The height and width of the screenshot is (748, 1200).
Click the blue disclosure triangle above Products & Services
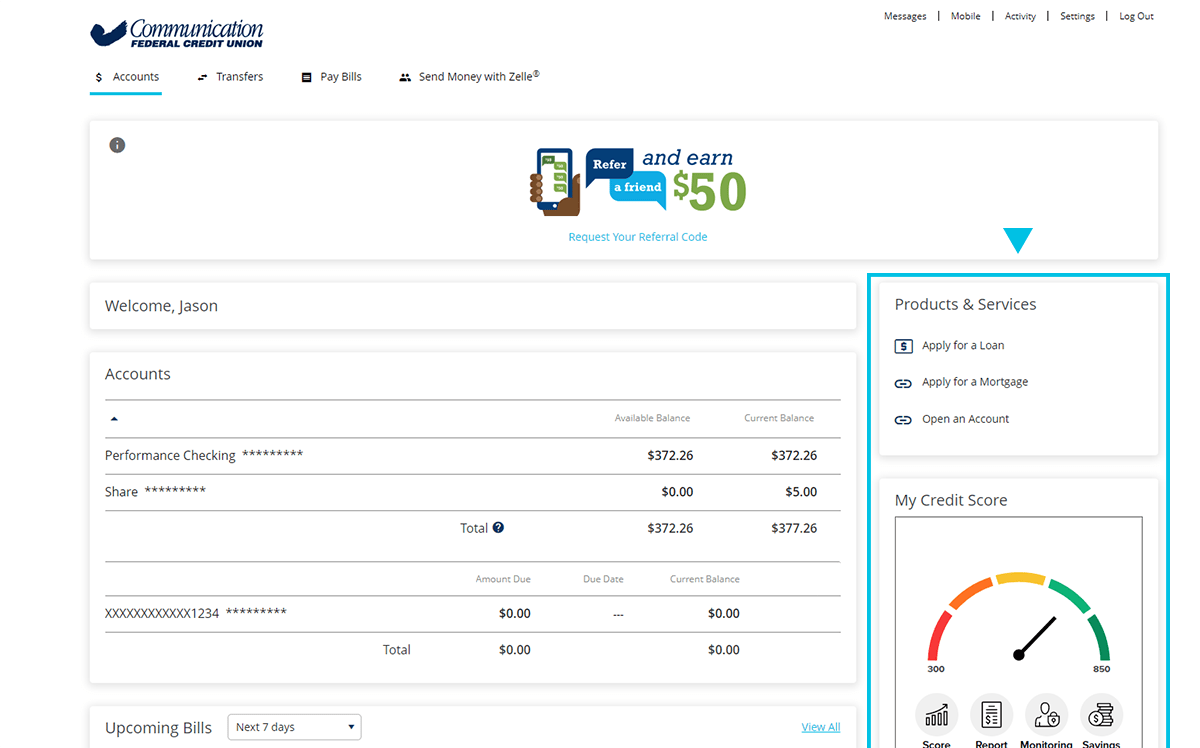pos(1018,239)
